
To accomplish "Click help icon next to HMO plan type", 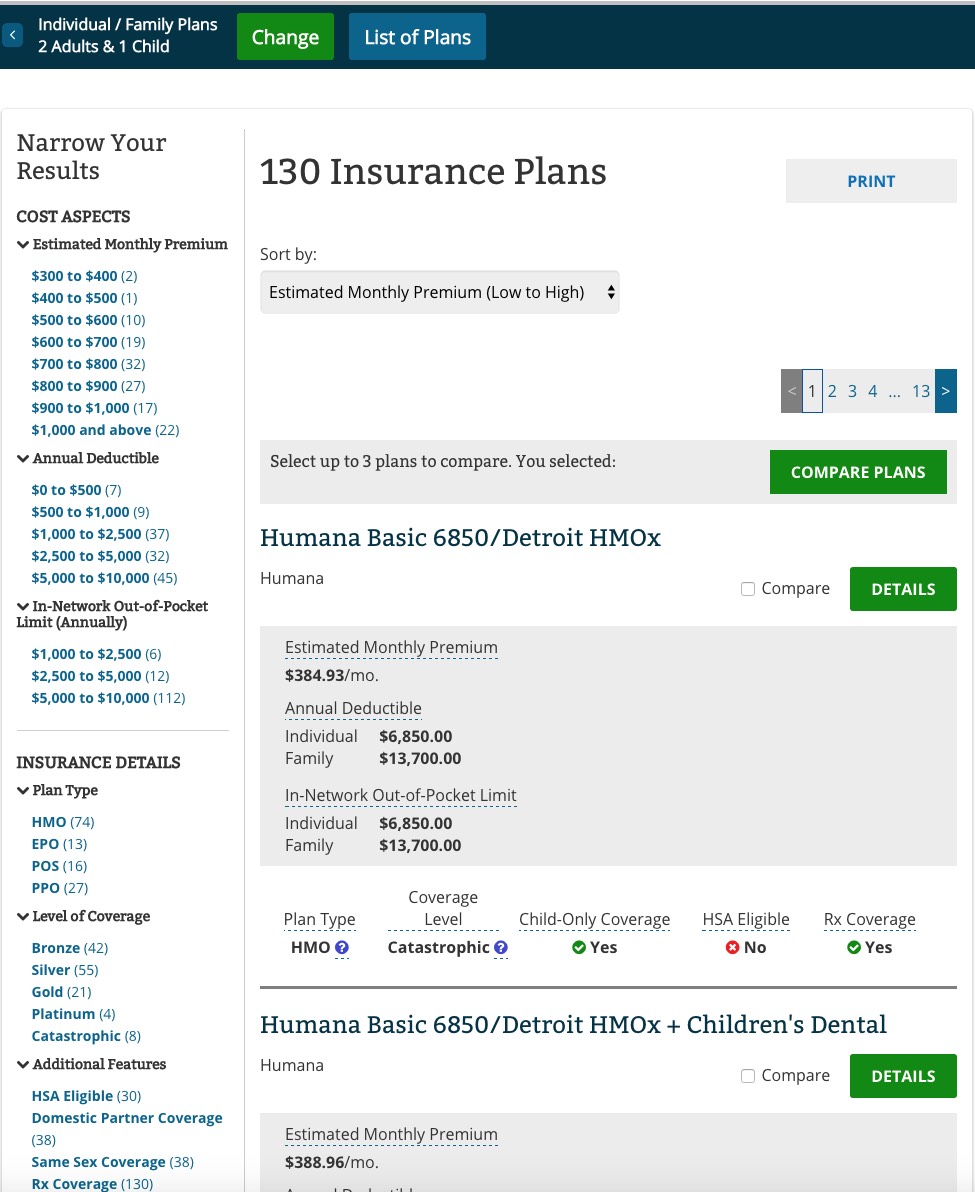I will (x=342, y=948).
